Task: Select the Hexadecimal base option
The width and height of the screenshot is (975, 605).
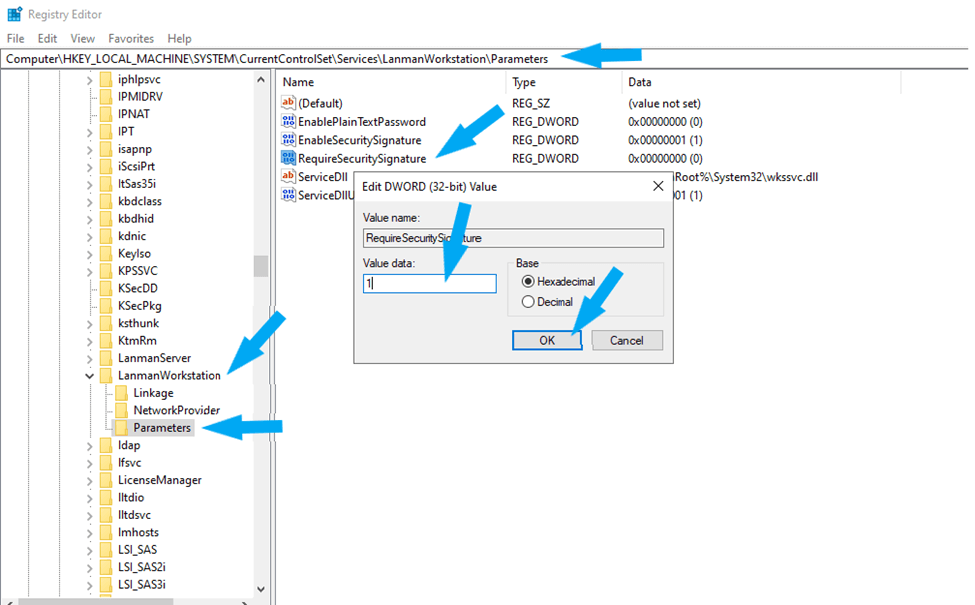Action: (528, 281)
